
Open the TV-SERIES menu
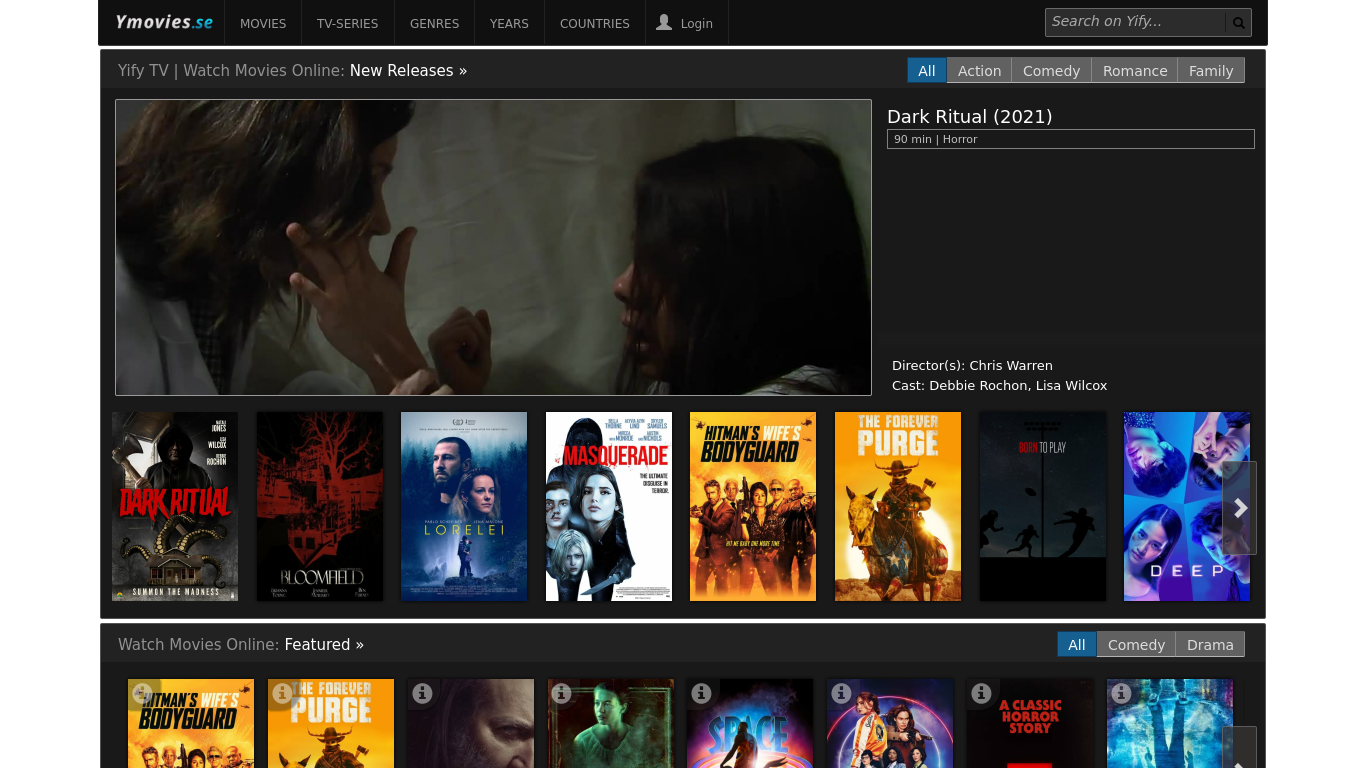348,23
